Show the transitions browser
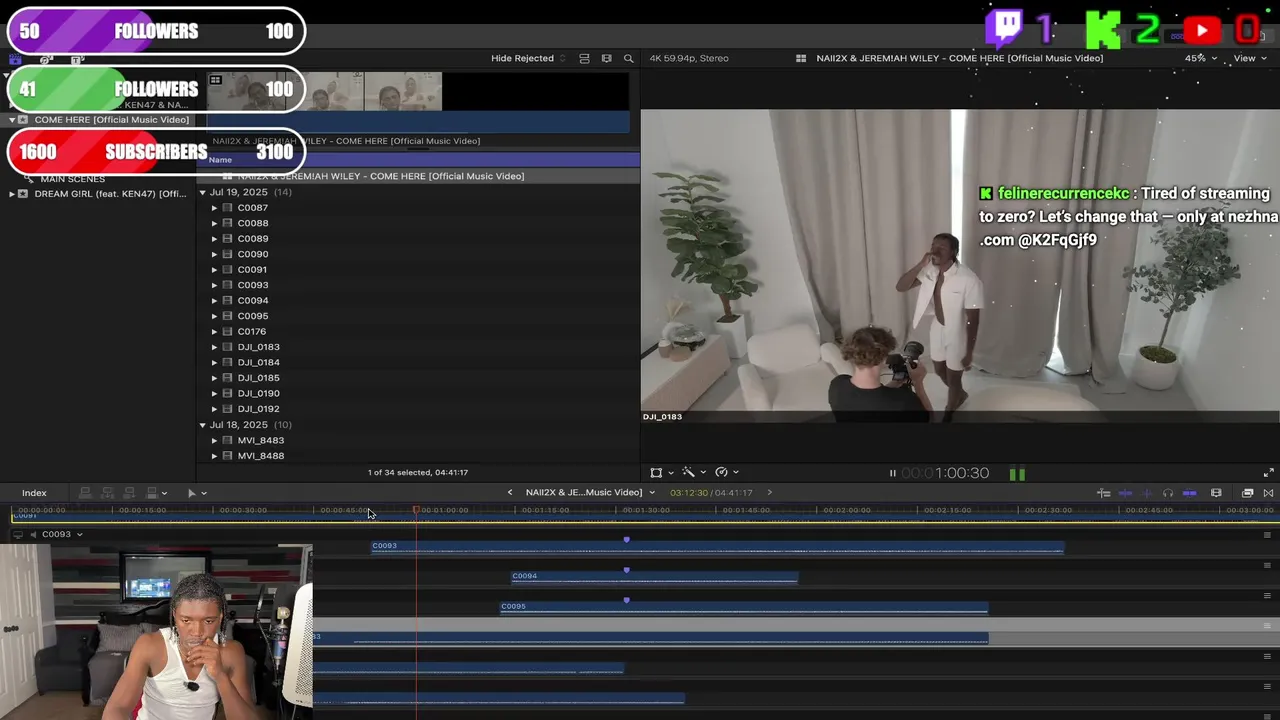The height and width of the screenshot is (720, 1280). [x=1268, y=493]
